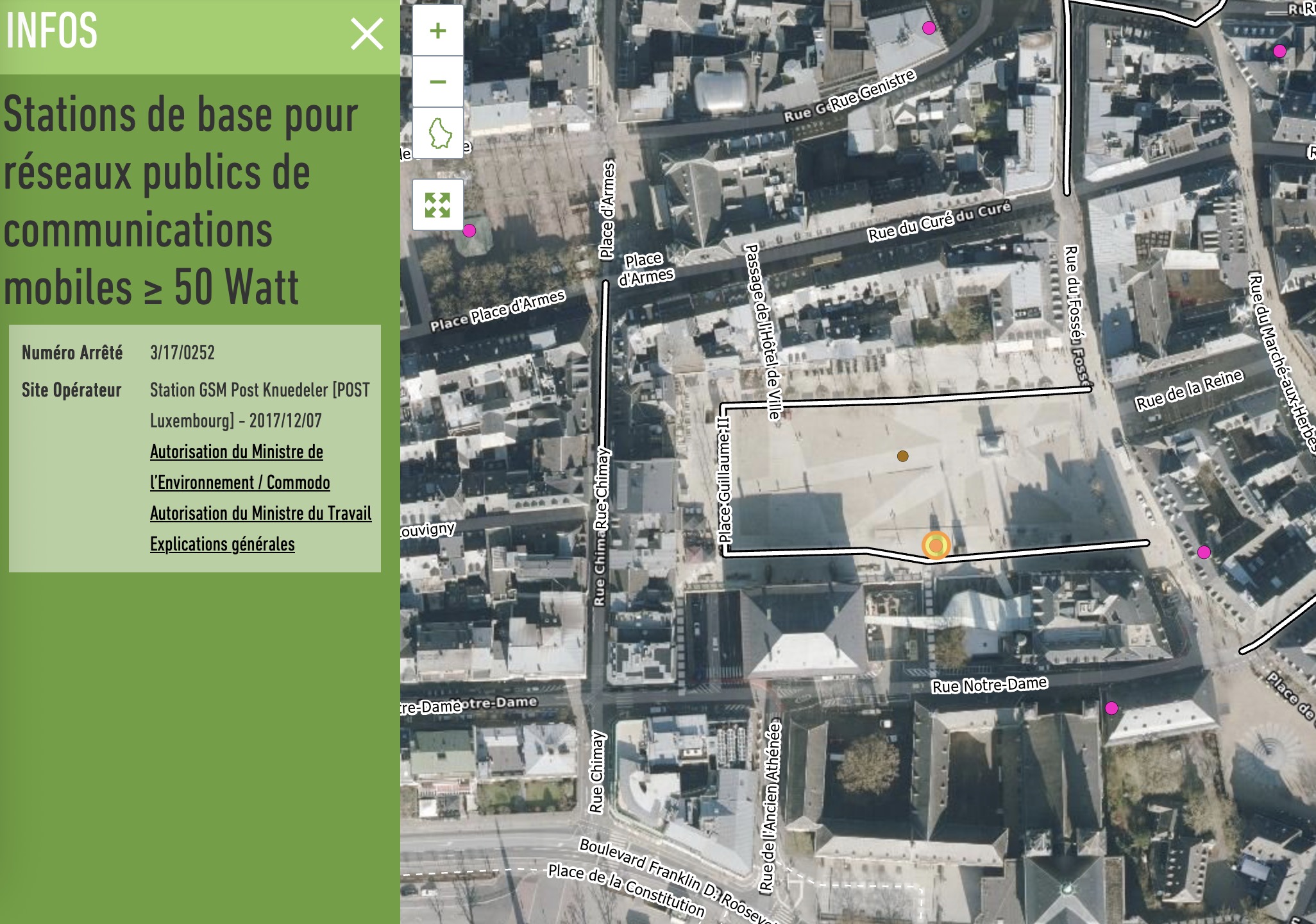This screenshot has height=924, width=1316.
Task: Click the Luxembourg outline full-extent button
Action: pos(439,133)
